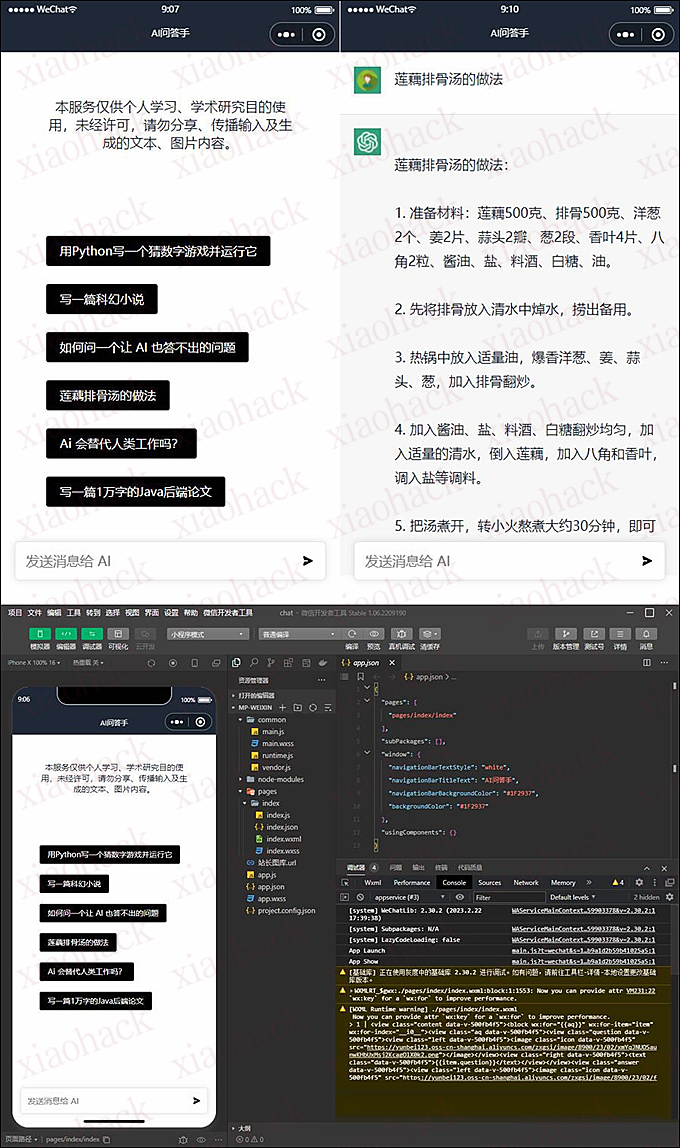The image size is (680, 1148).
Task: Open the 项目 menu
Action: pyautogui.click(x=15, y=613)
